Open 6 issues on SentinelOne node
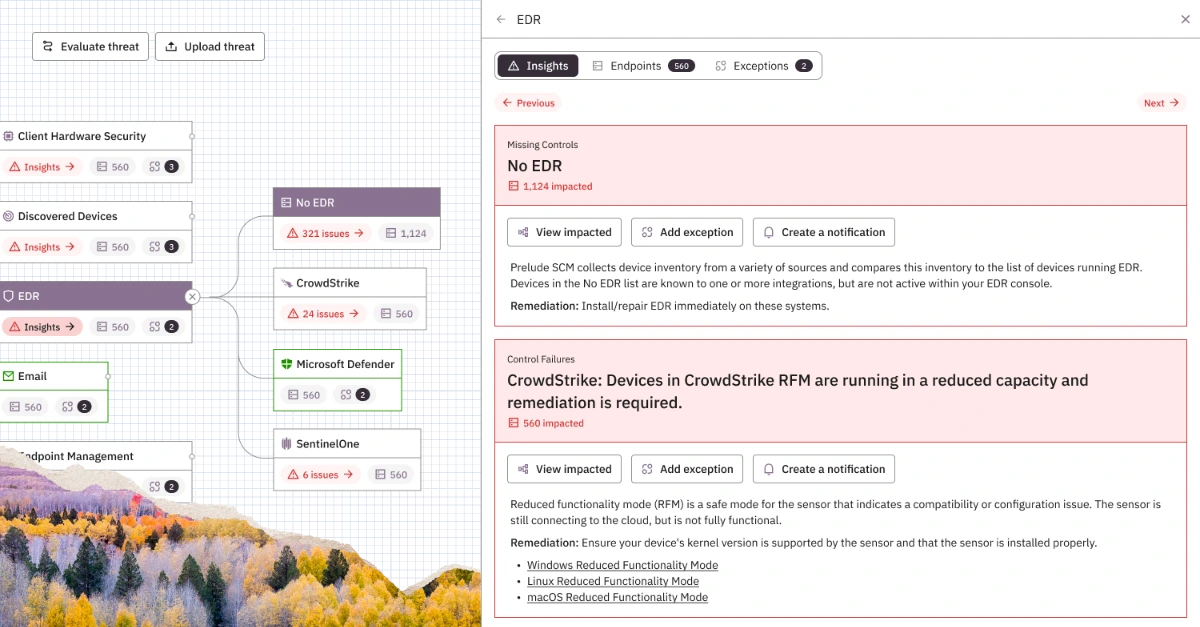 pos(320,475)
